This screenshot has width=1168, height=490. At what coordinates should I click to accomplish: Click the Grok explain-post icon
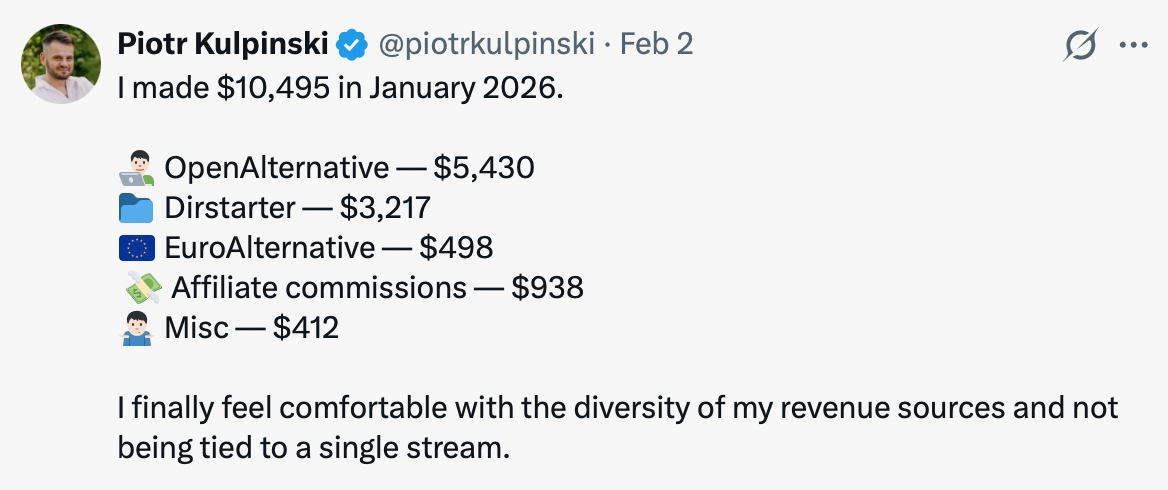point(1081,45)
